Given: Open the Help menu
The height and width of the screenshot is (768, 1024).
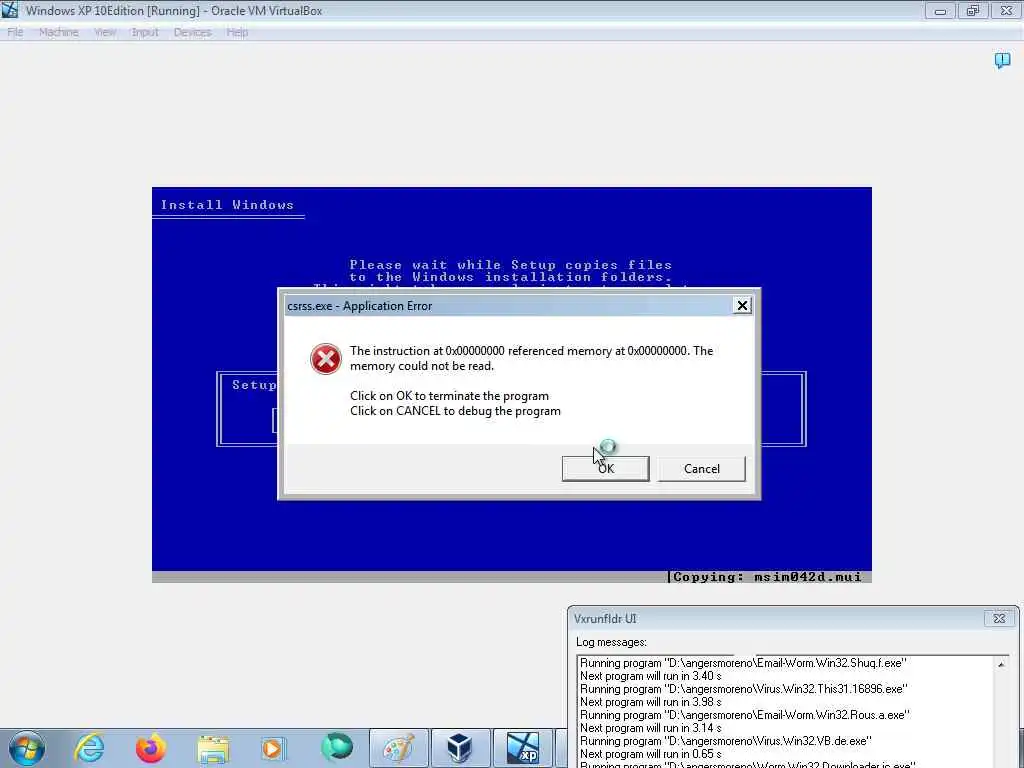Looking at the screenshot, I should click(x=237, y=32).
